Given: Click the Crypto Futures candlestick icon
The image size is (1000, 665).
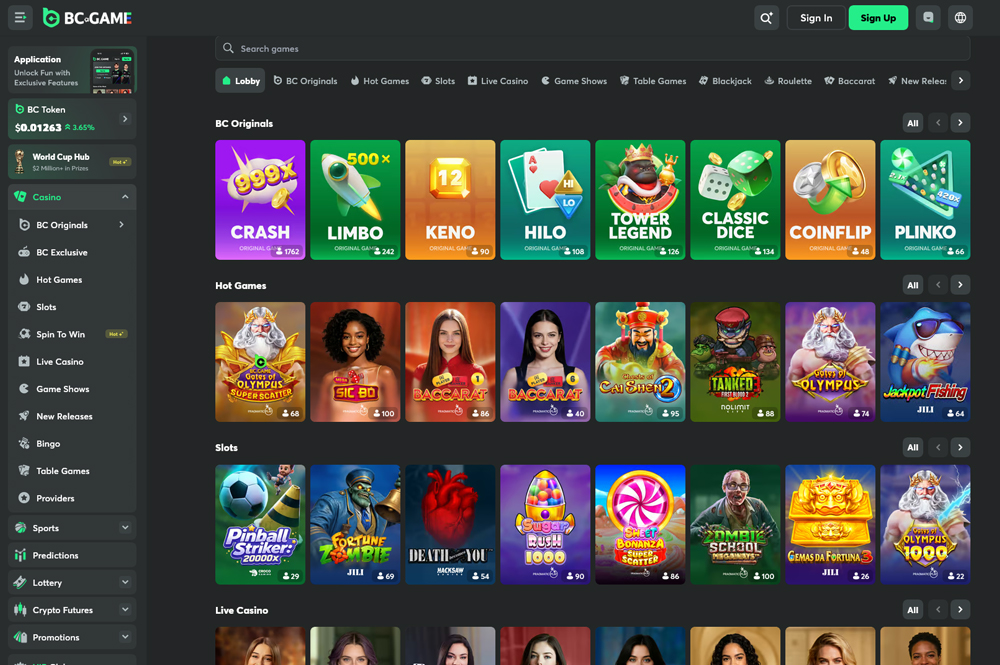Looking at the screenshot, I should tap(20, 610).
